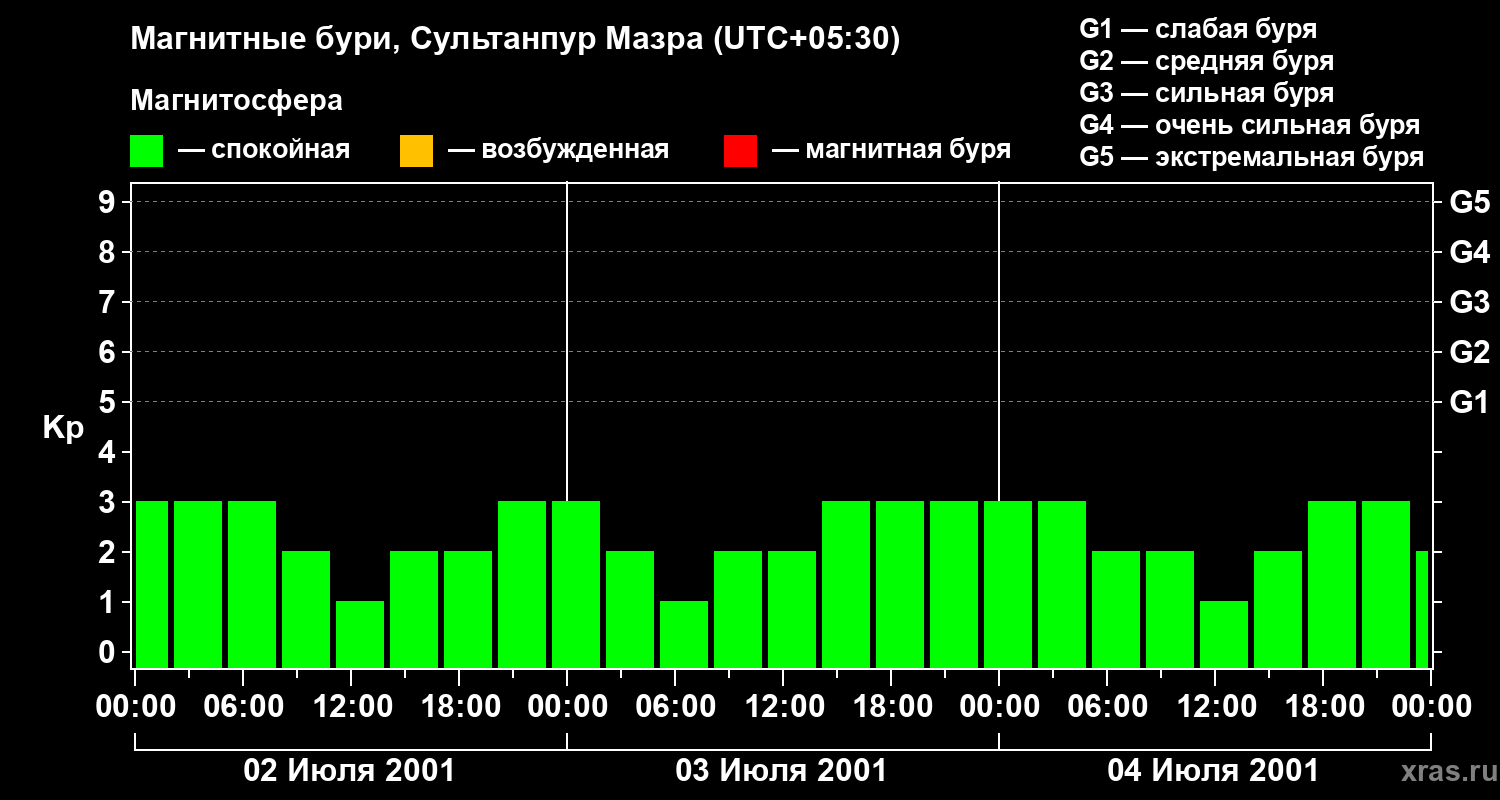1500x800 pixels.
Task: Click the Kp 1 bar on 02 Июля
Action: coord(360,634)
